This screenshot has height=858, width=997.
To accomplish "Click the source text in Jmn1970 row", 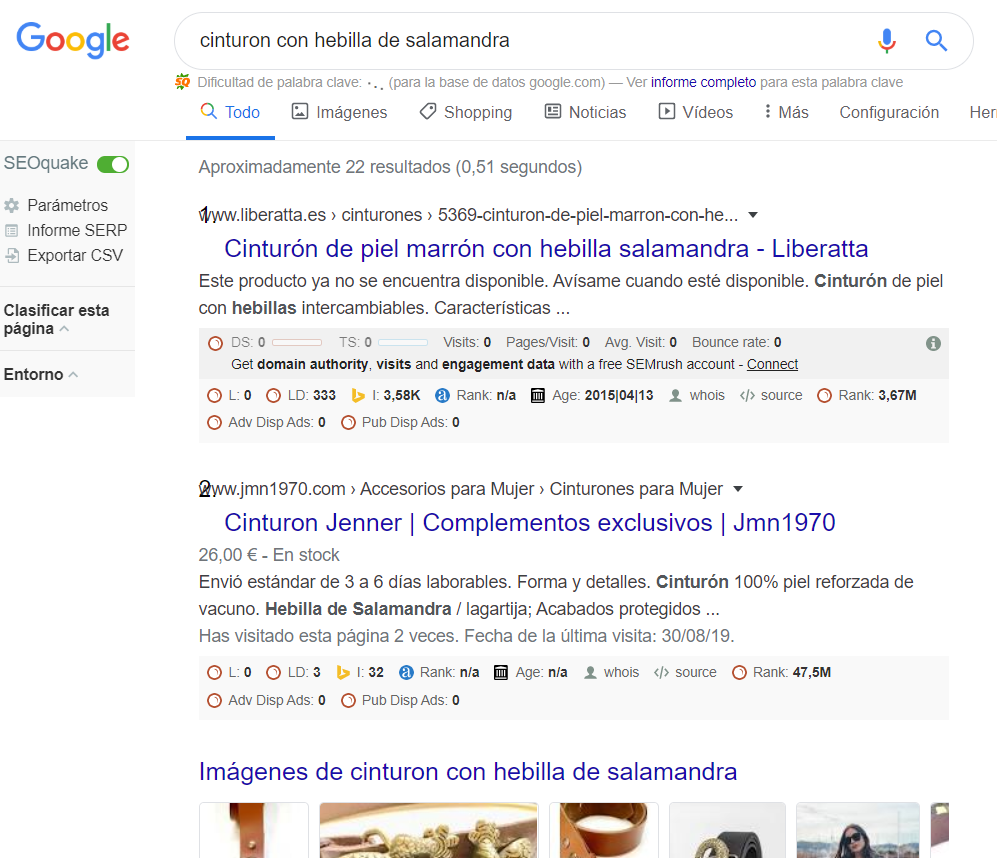I will pos(696,672).
